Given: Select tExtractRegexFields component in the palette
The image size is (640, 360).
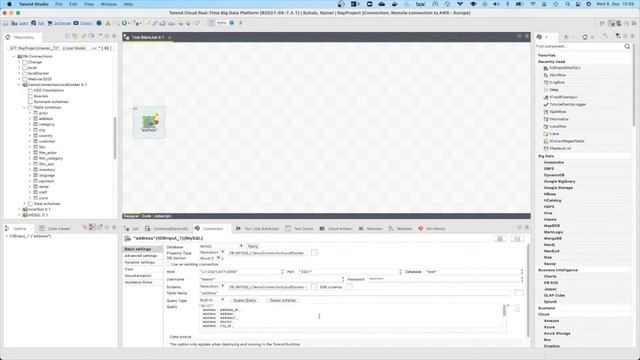Looking at the screenshot, I should coord(567,141).
